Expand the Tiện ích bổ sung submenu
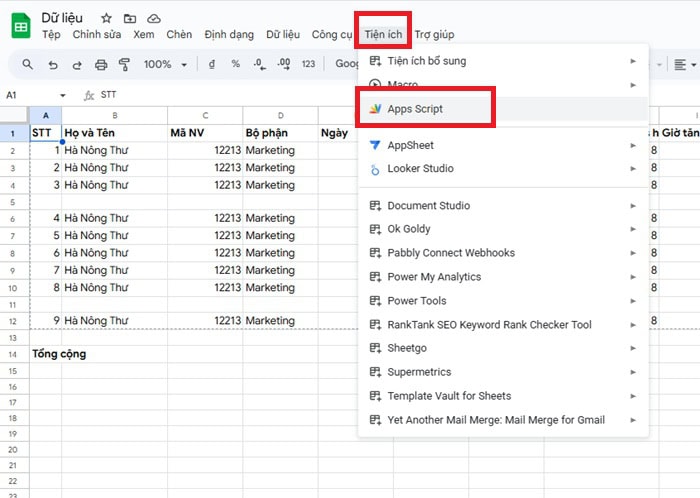This screenshot has height=498, width=700. coord(633,61)
